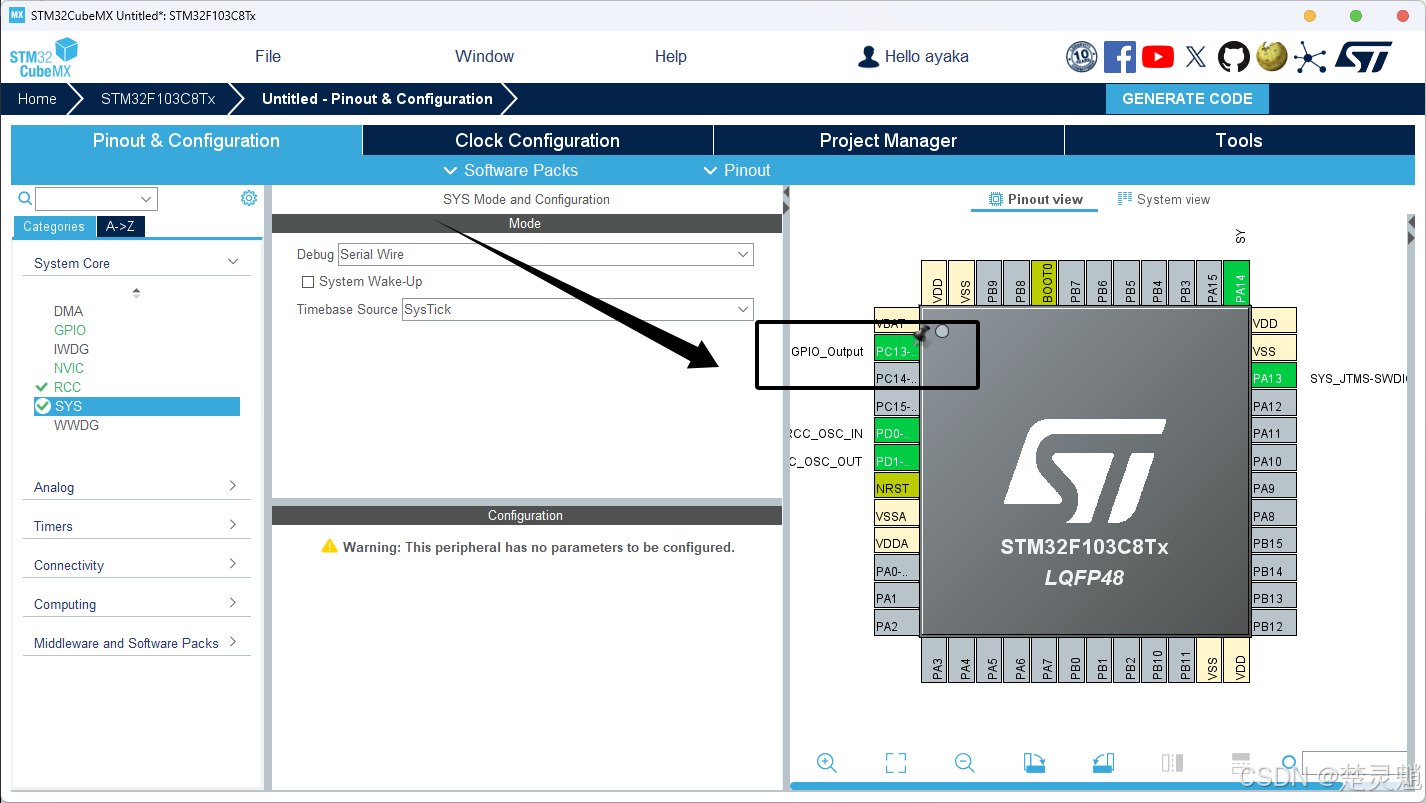The height and width of the screenshot is (803, 1426).
Task: Switch to the Project Manager tab
Action: coord(888,140)
